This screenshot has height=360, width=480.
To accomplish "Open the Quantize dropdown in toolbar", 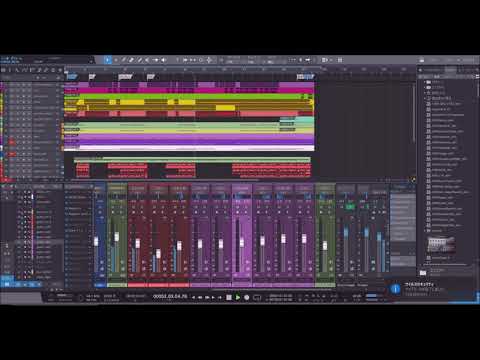I will point(233,60).
